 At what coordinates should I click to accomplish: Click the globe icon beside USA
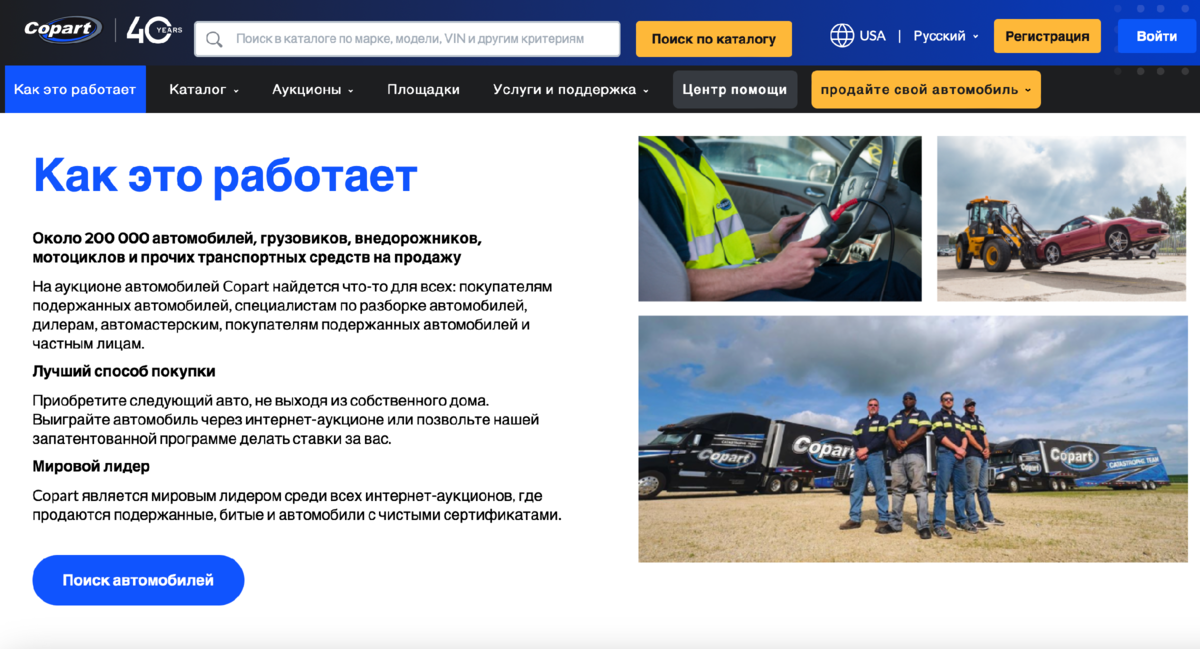[842, 35]
